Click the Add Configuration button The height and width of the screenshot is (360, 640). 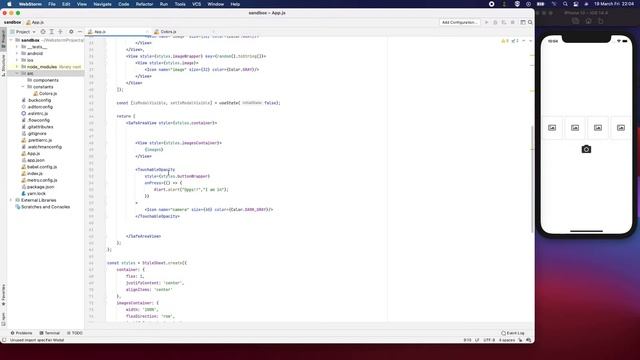click(459, 22)
